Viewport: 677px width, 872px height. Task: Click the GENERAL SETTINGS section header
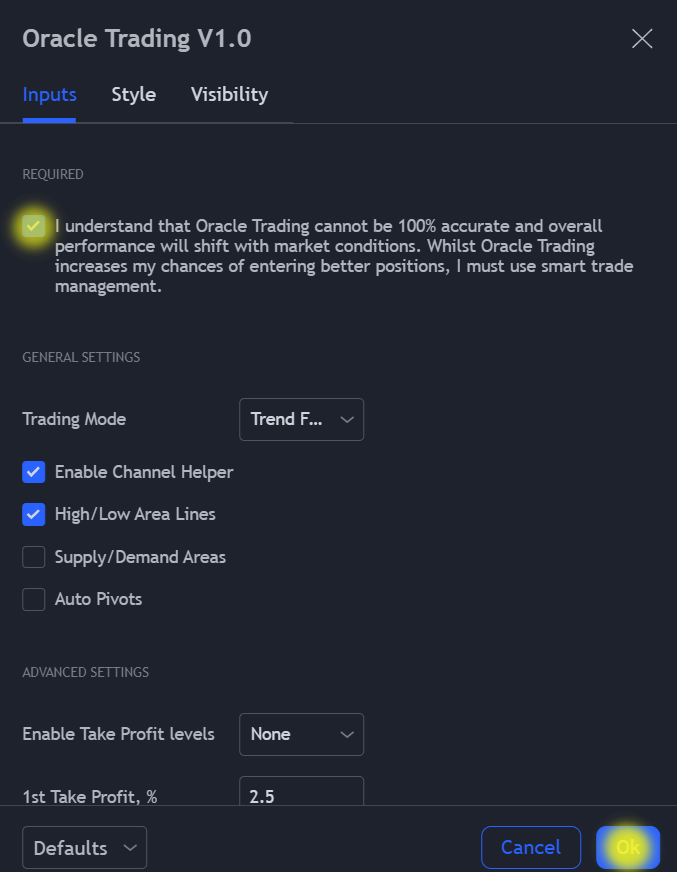point(81,357)
